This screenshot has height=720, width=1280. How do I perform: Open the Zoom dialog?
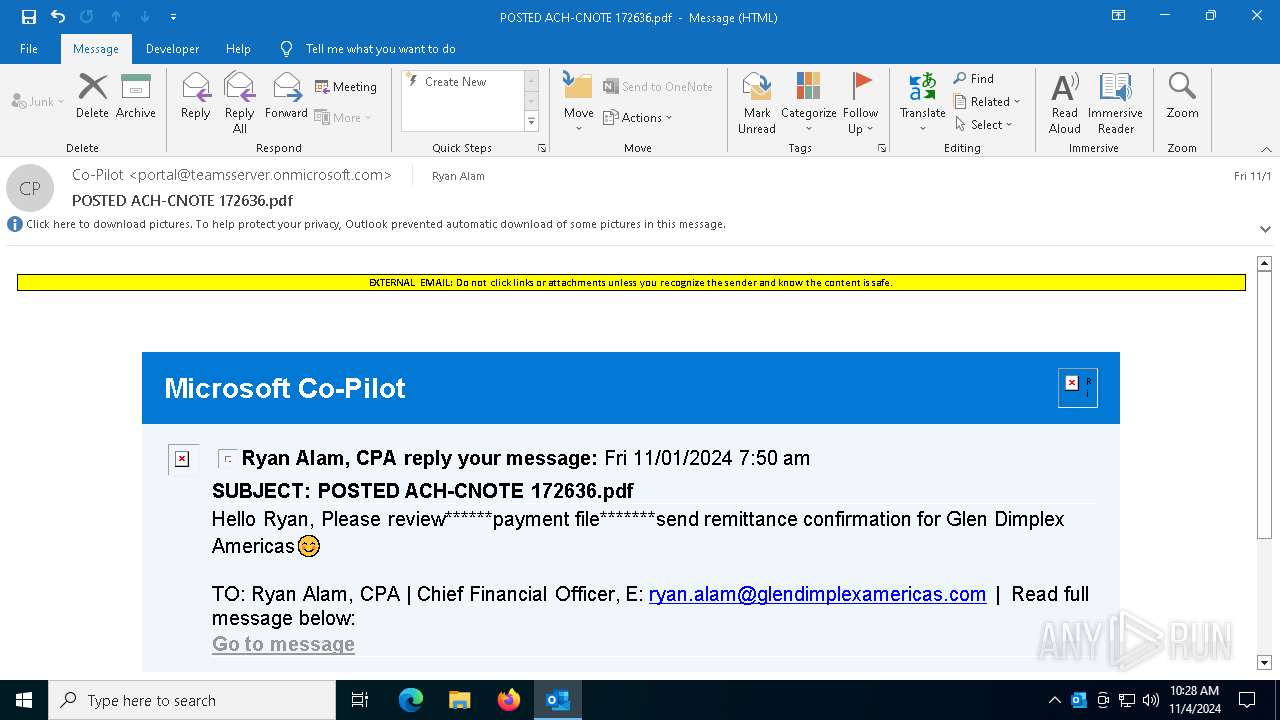coord(1182,97)
